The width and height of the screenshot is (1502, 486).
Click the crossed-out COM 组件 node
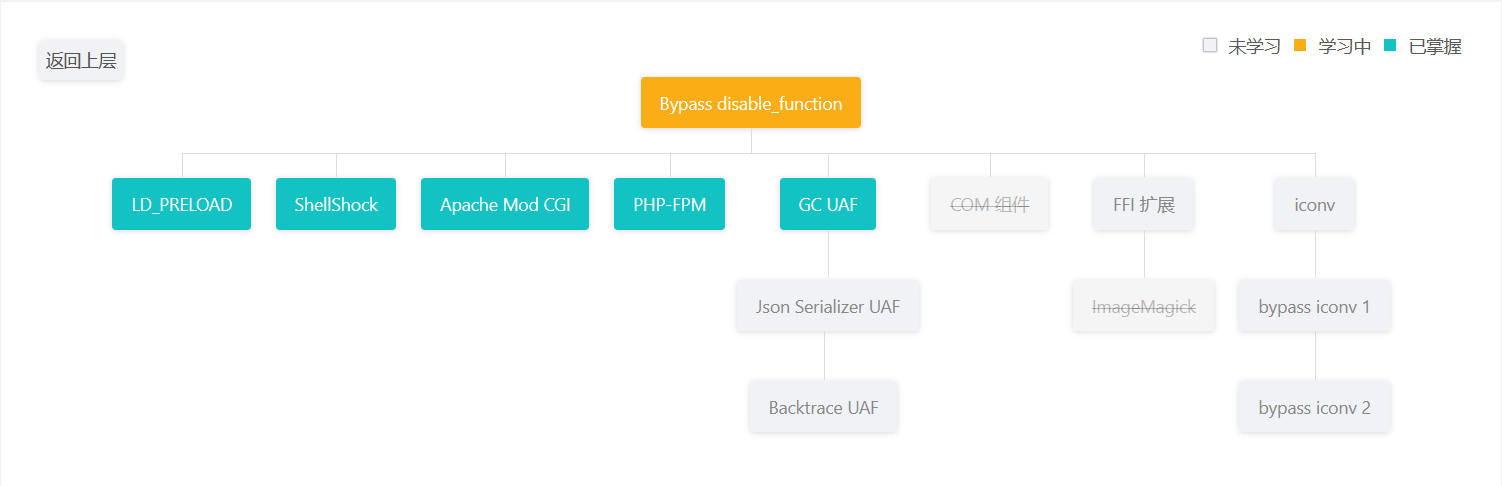click(x=989, y=205)
